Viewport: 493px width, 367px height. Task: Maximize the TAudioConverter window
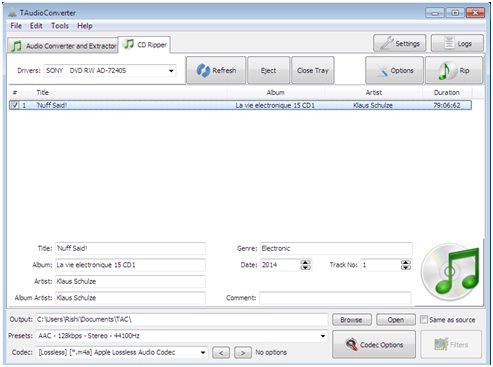455,13
